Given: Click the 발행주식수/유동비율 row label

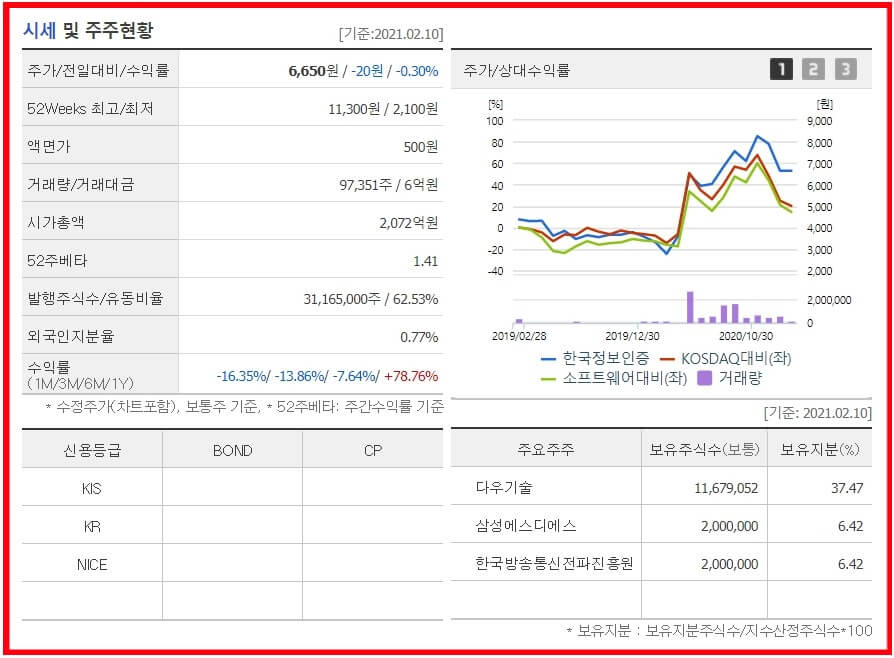Looking at the screenshot, I should pyautogui.click(x=95, y=299).
